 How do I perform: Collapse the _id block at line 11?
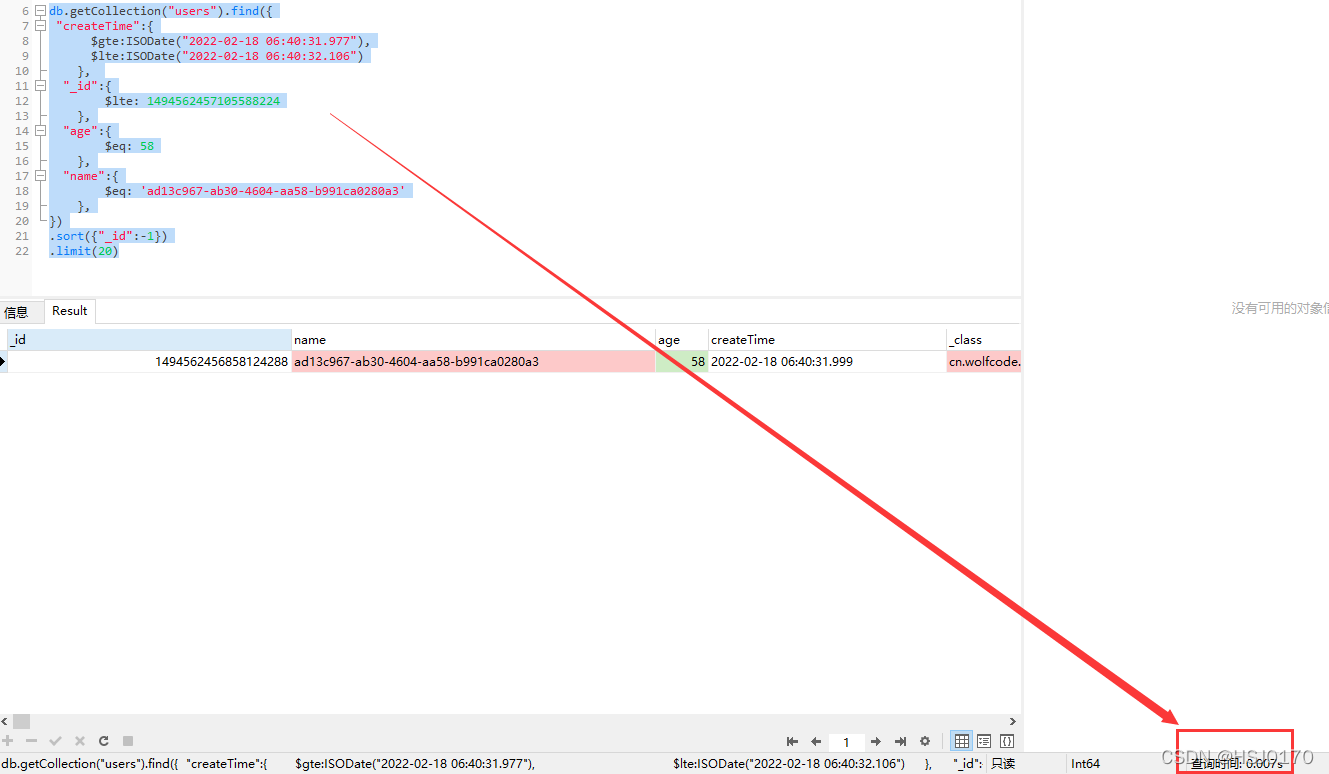tap(41, 86)
